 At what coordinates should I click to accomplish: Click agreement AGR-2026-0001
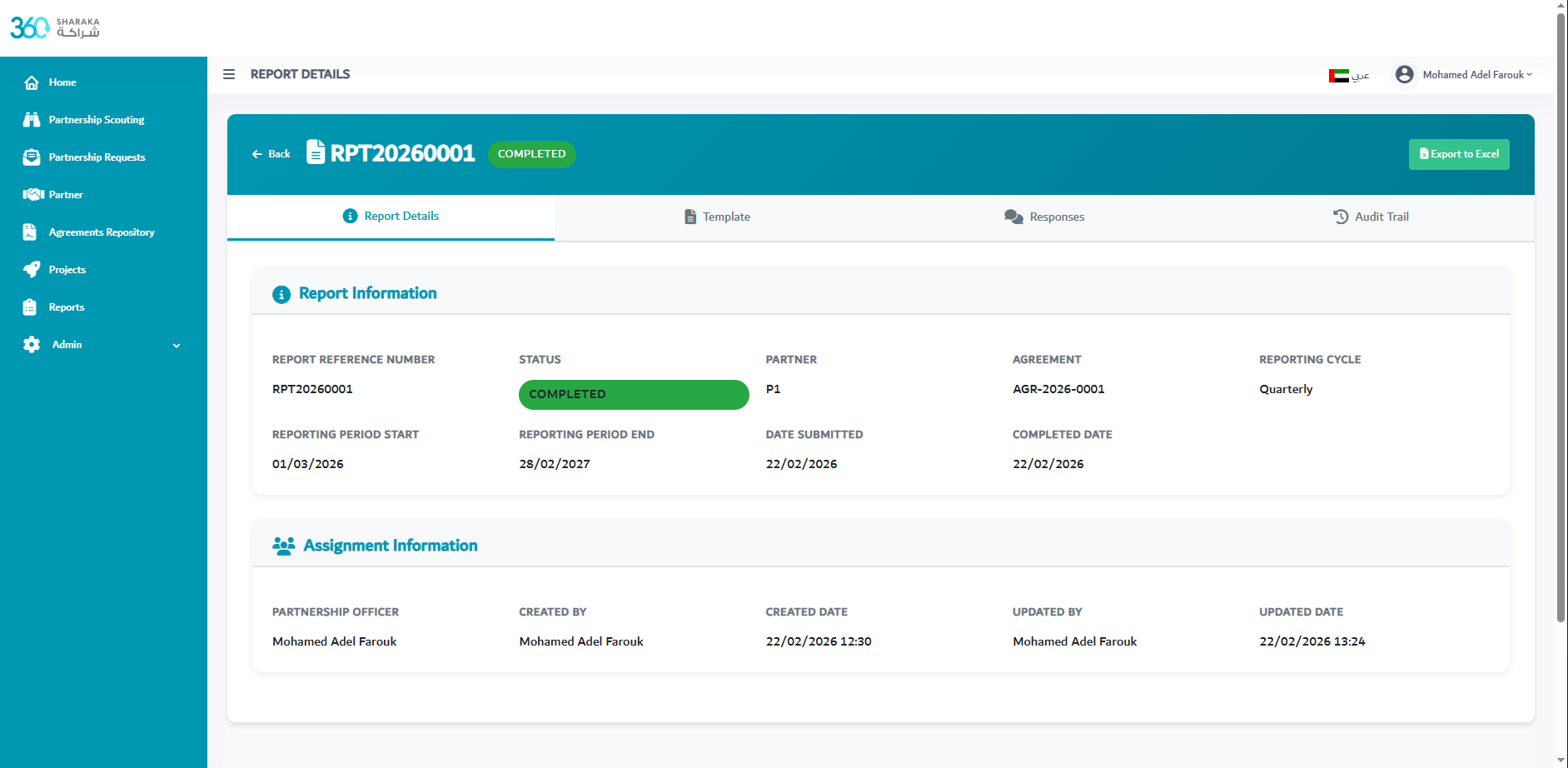1058,389
